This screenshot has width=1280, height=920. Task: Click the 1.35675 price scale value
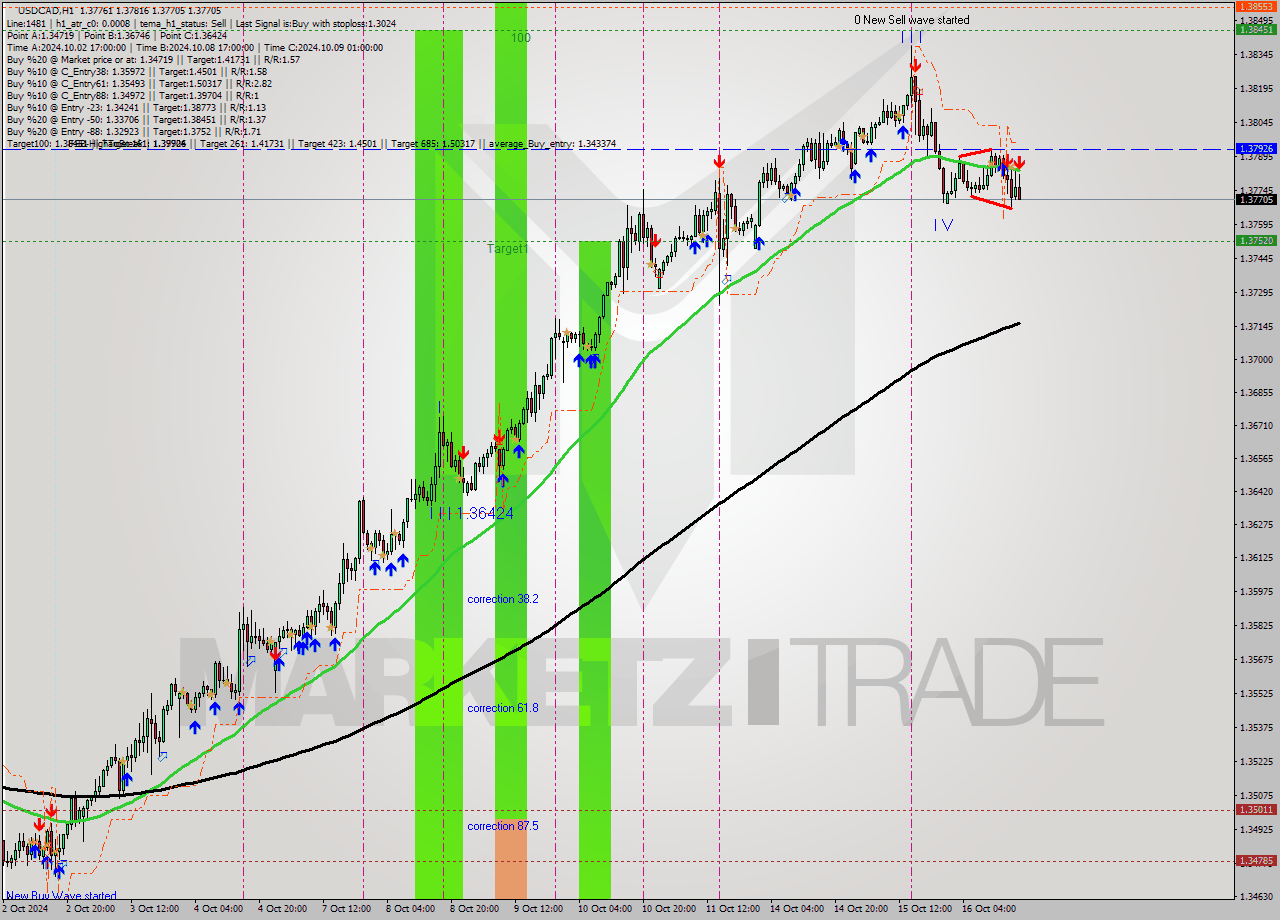point(1256,659)
